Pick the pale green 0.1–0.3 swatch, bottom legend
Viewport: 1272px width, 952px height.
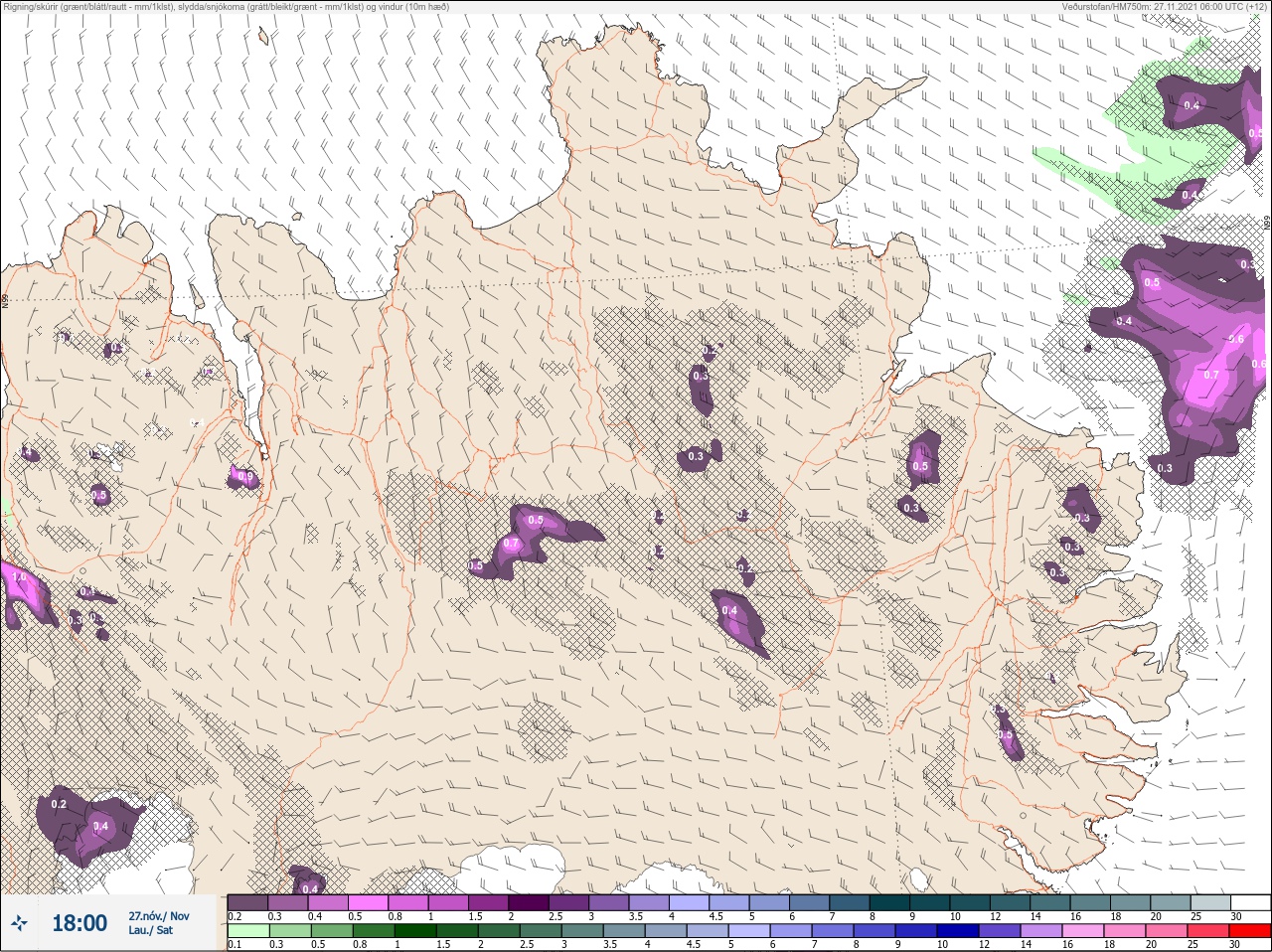pyautogui.click(x=247, y=931)
